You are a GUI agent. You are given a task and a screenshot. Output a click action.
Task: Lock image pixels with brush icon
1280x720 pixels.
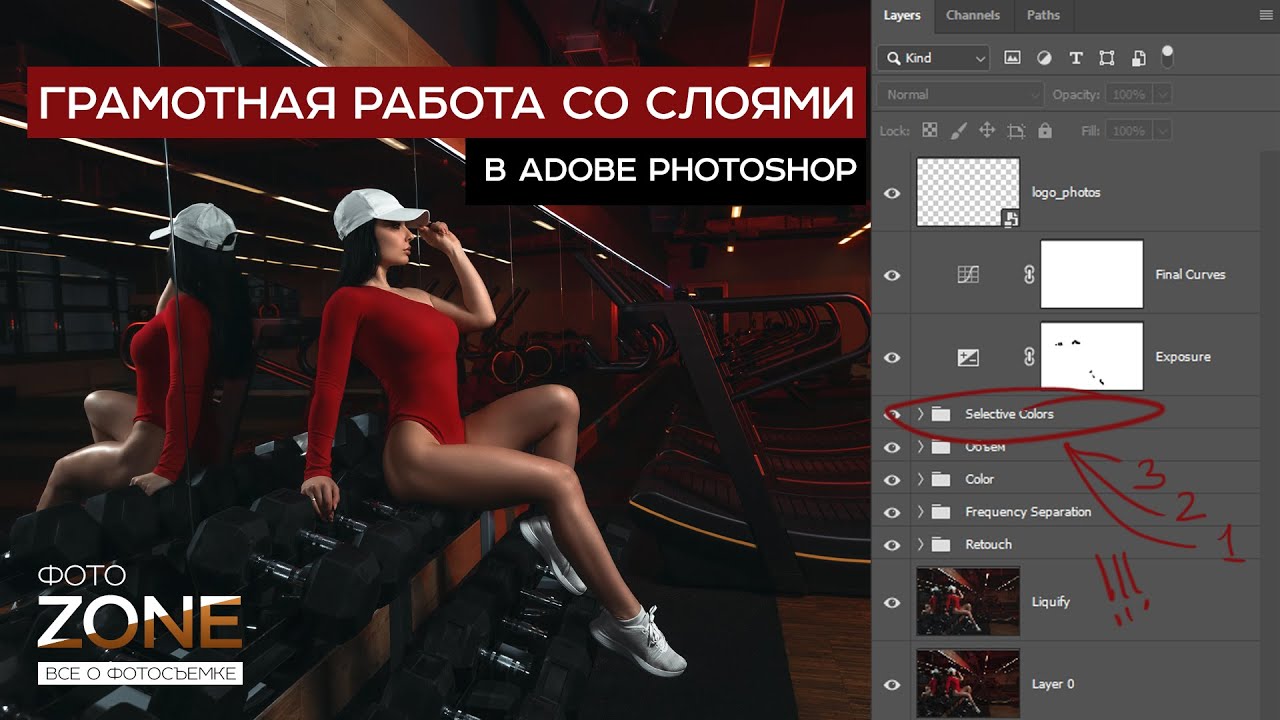(958, 131)
